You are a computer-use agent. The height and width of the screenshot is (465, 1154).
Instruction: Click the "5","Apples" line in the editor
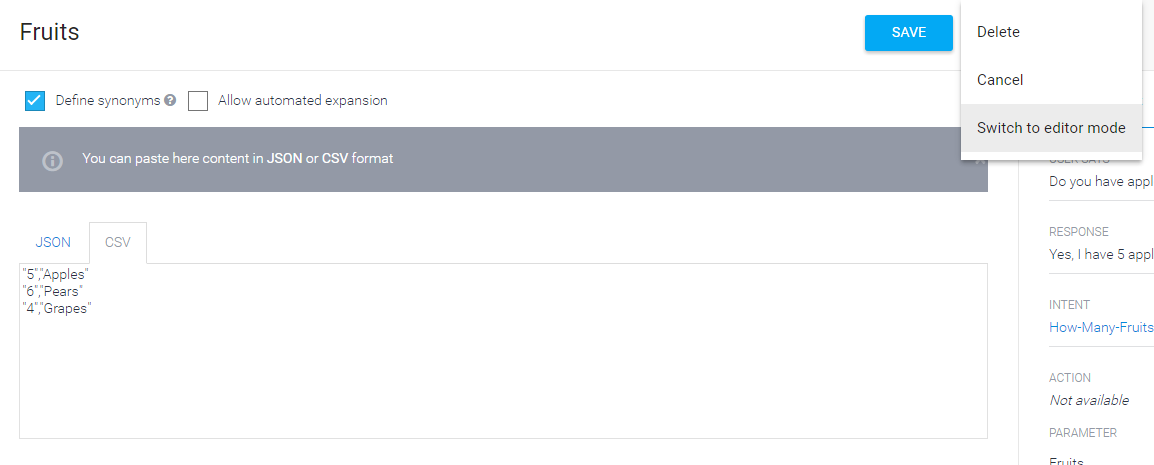tap(56, 273)
